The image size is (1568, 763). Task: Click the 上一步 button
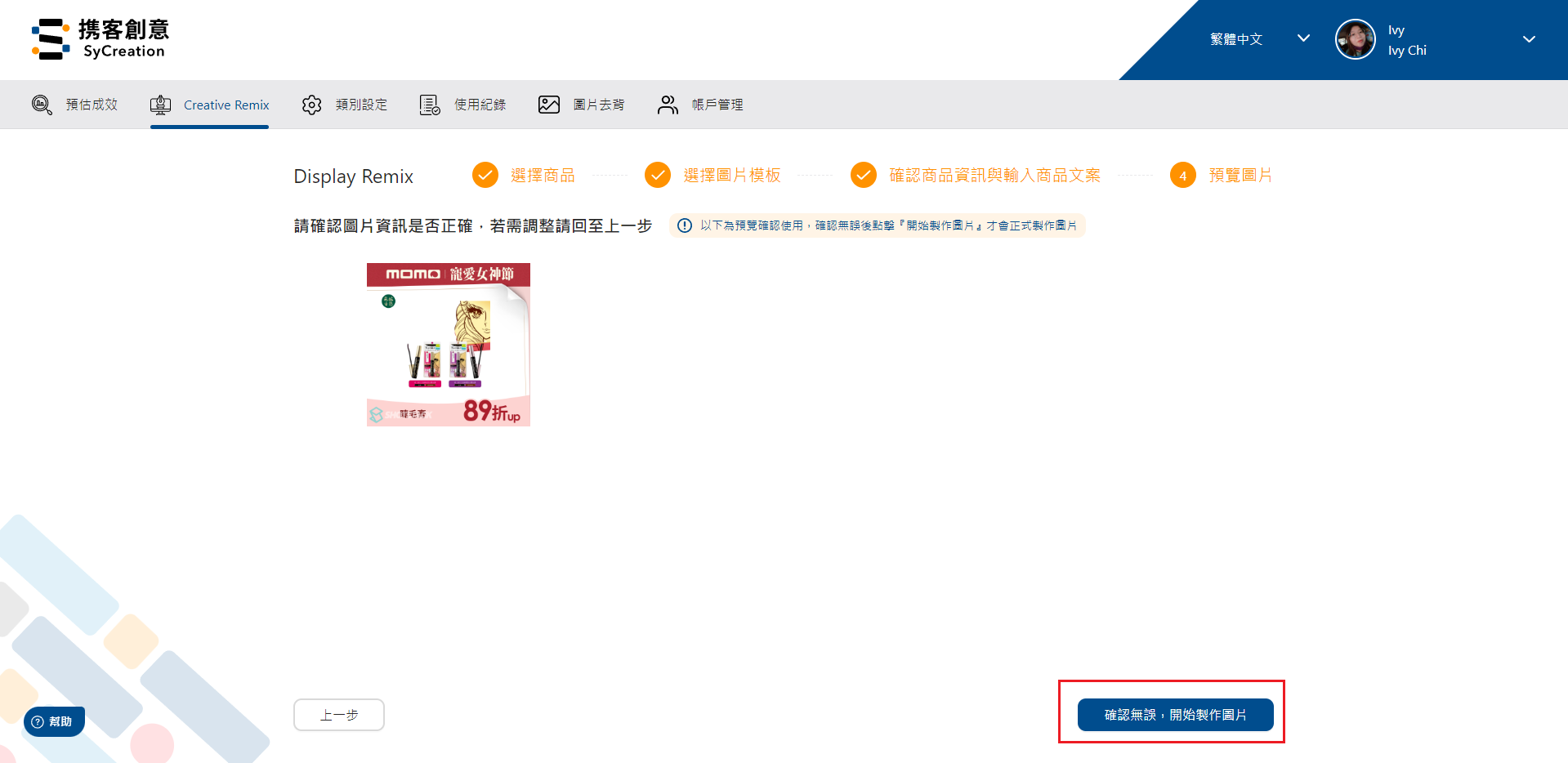(x=339, y=715)
